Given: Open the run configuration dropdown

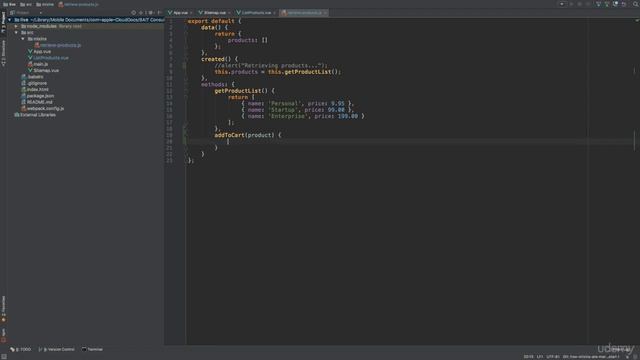Looking at the screenshot, I should (x=562, y=4).
